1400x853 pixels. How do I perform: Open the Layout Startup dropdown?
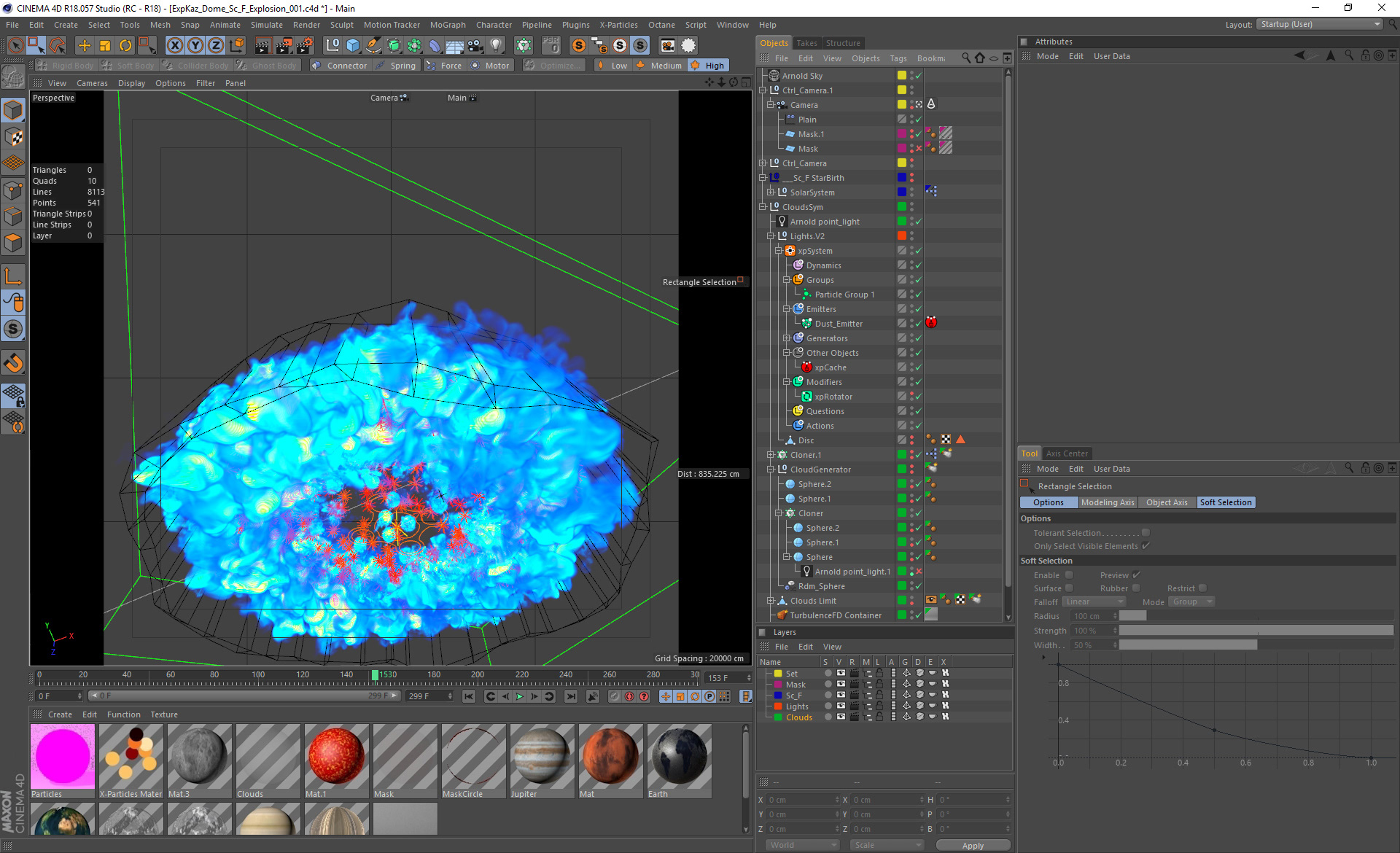(1319, 24)
